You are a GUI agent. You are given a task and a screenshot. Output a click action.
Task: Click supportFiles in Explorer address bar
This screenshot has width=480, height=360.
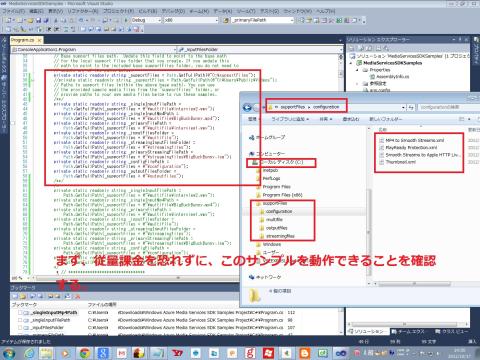coord(293,107)
